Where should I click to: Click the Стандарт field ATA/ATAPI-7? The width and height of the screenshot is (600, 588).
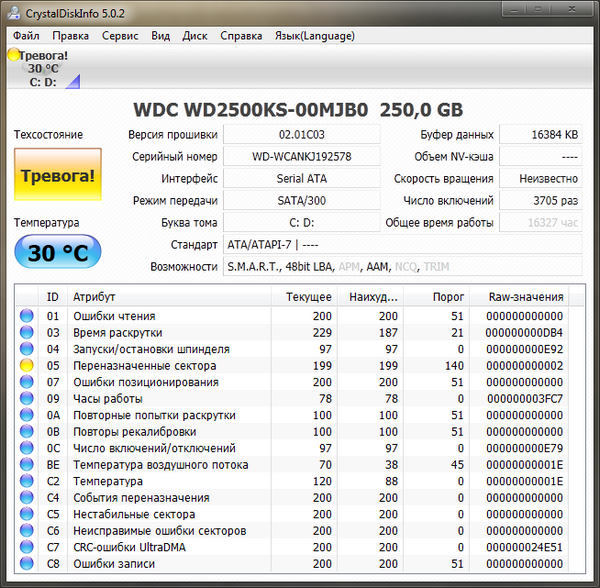(403, 244)
